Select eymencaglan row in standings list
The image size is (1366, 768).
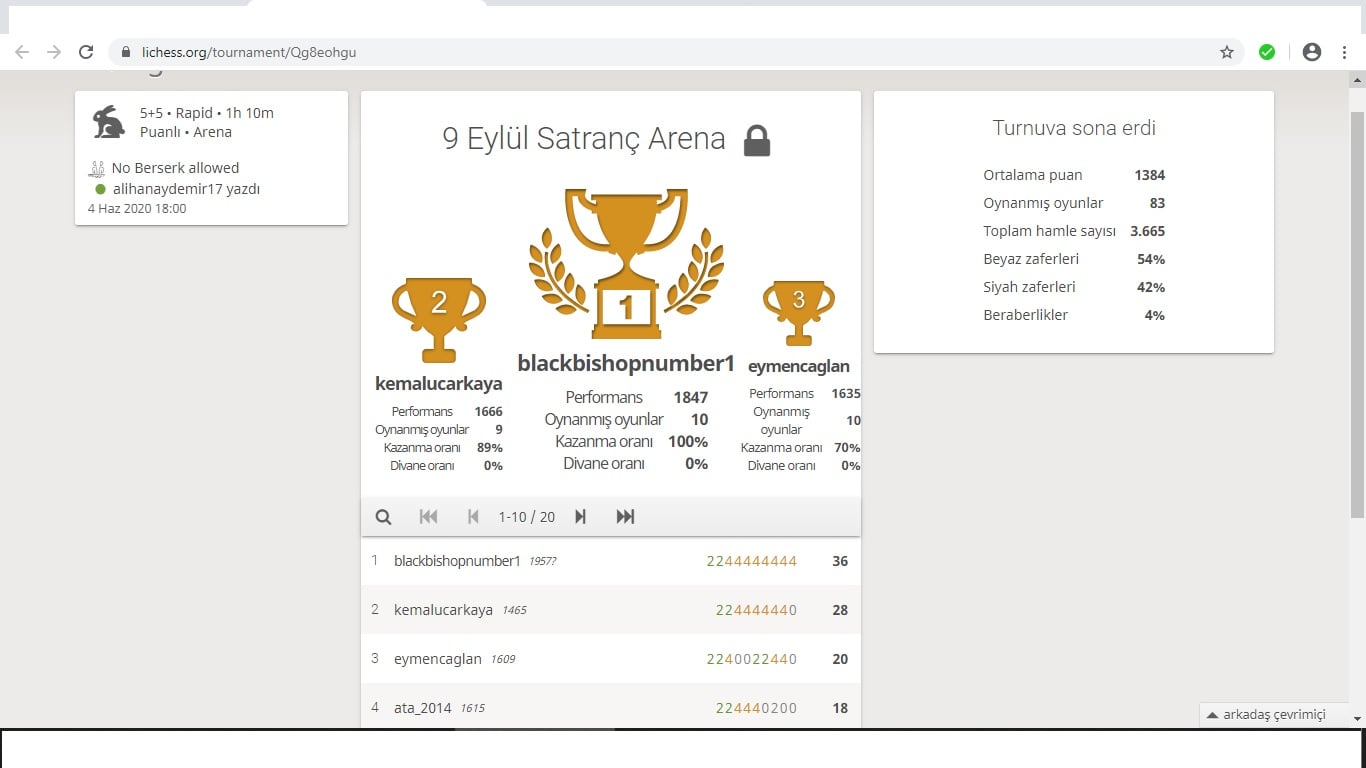coord(611,659)
